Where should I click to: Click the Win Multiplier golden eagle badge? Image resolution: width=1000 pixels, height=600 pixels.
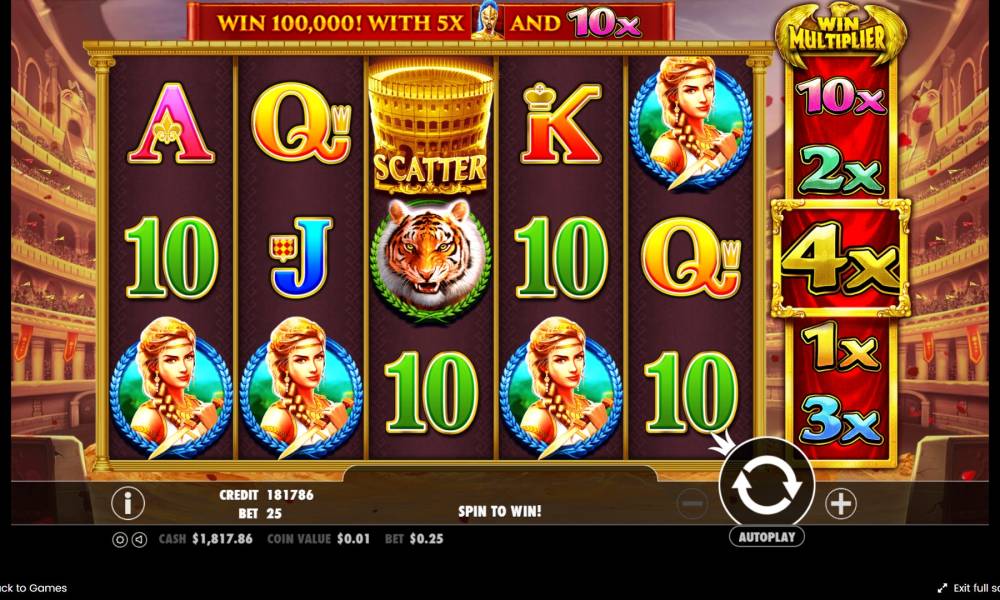(x=840, y=33)
